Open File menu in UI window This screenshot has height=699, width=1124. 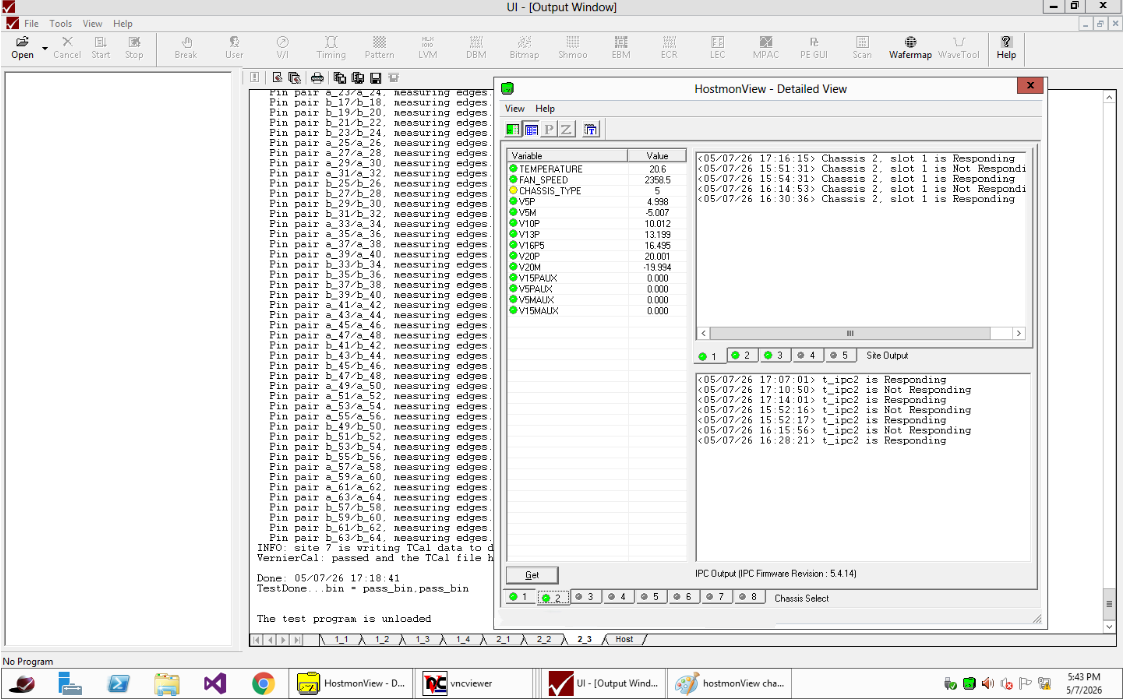pos(32,24)
